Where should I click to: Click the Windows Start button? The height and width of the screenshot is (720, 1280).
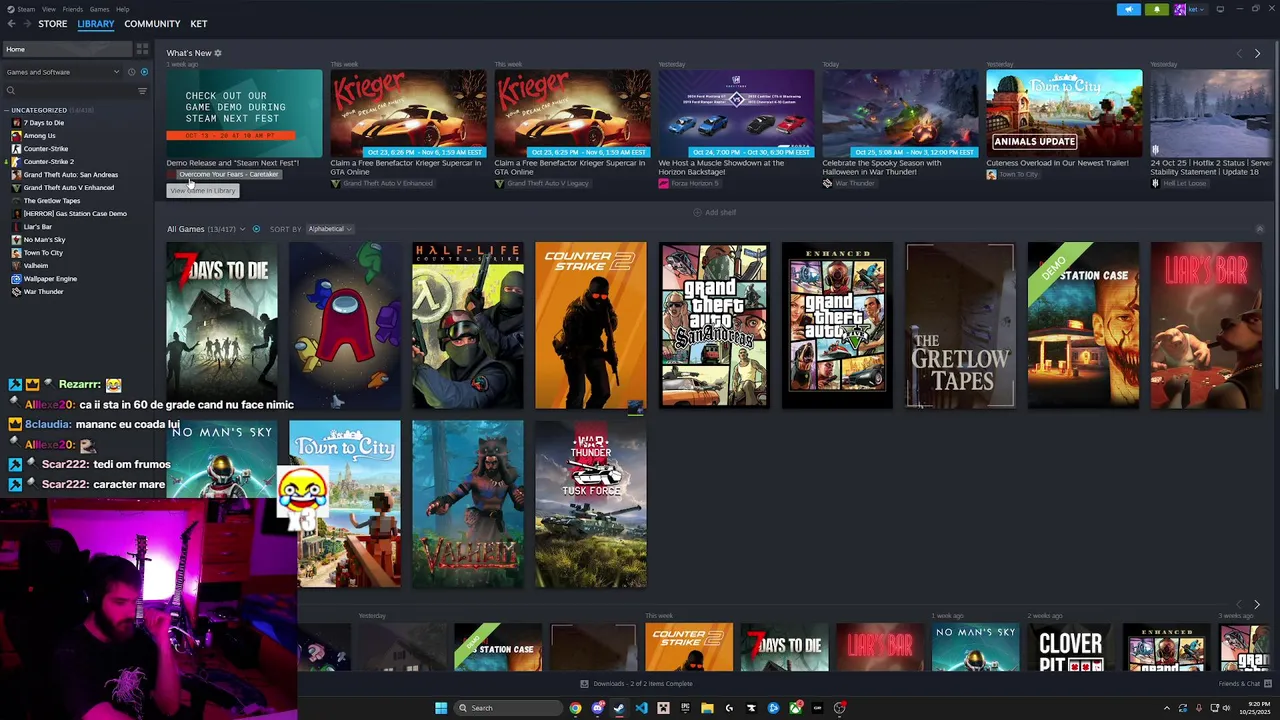441,708
